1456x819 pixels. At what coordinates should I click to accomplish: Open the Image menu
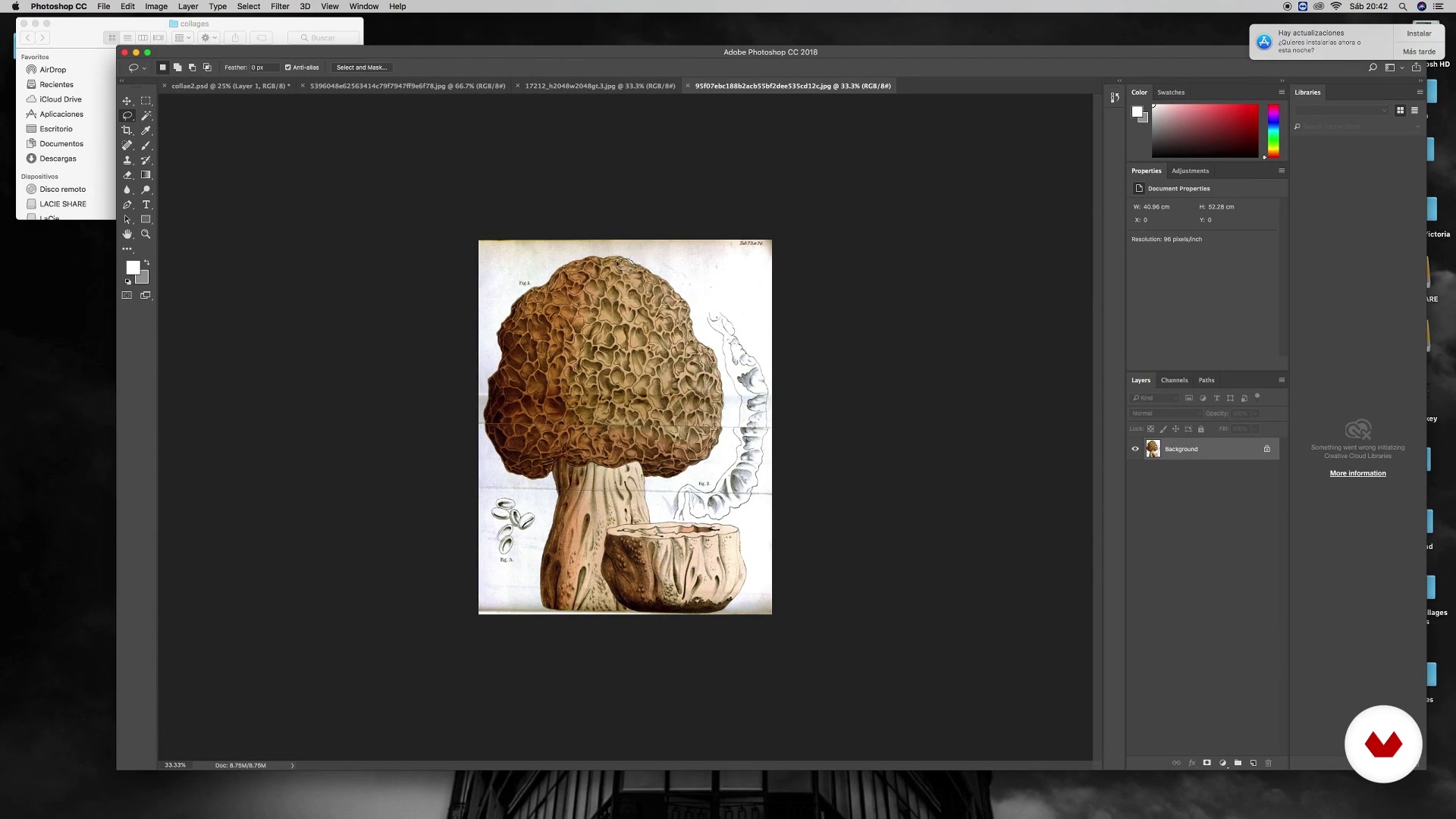[x=156, y=6]
